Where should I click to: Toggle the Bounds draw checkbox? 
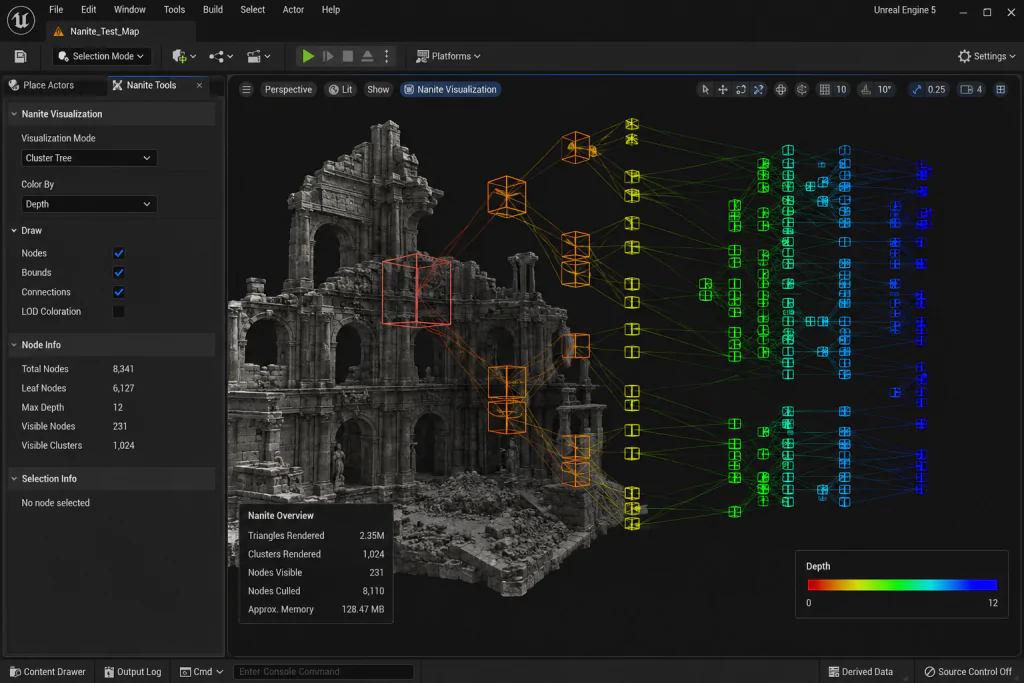pos(119,272)
